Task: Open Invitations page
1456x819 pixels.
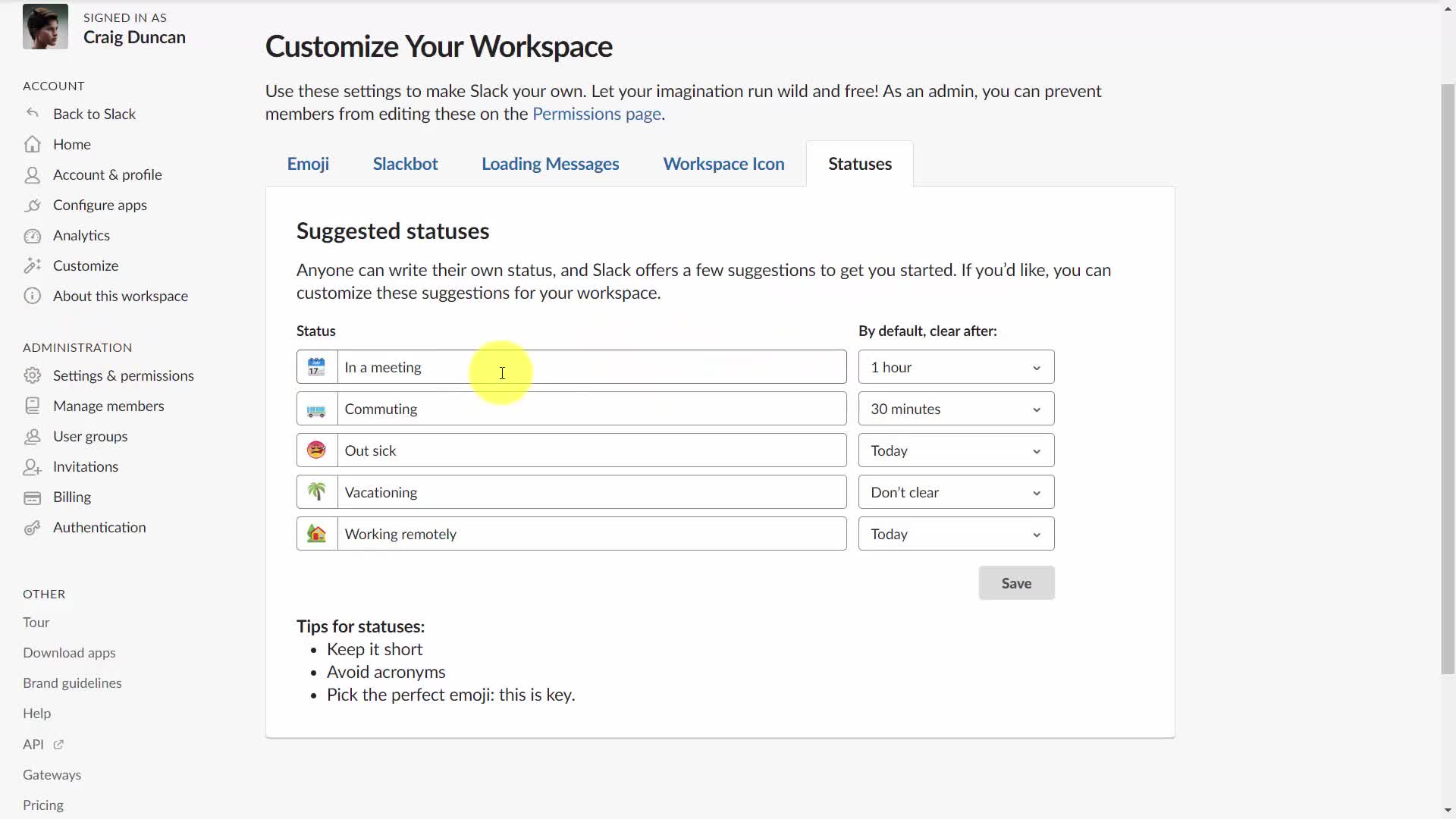Action: click(86, 466)
